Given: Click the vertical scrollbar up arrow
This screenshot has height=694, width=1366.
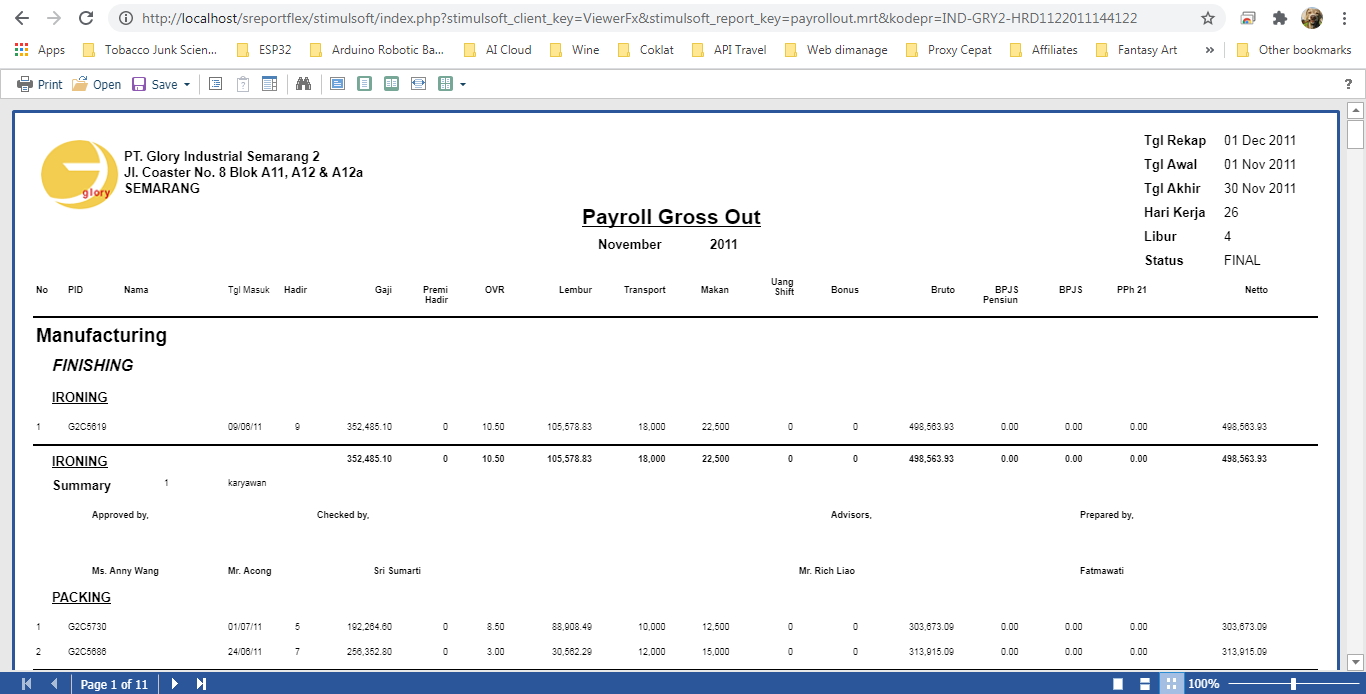Looking at the screenshot, I should (x=1356, y=109).
